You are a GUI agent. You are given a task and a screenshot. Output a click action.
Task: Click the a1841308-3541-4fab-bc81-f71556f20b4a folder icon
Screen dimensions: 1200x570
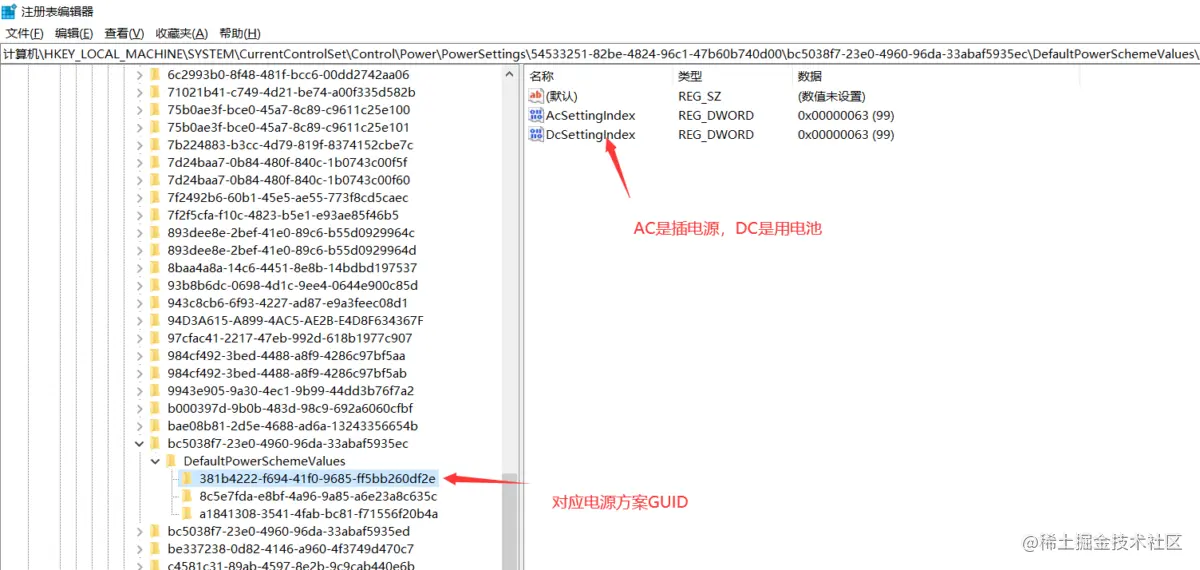click(x=186, y=514)
